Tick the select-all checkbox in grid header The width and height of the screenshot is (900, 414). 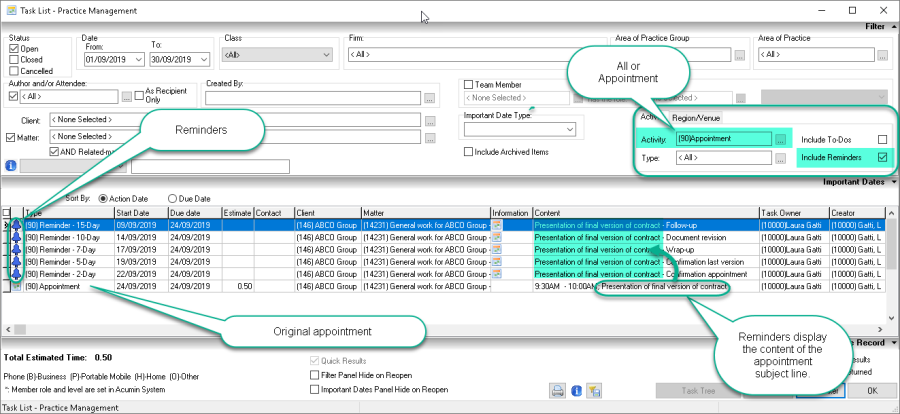[6, 213]
